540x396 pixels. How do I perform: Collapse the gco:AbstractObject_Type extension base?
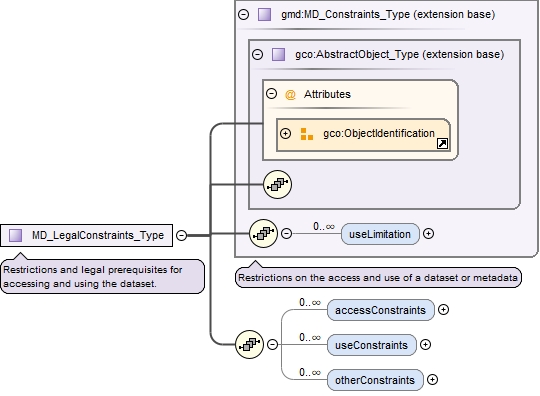(258, 54)
